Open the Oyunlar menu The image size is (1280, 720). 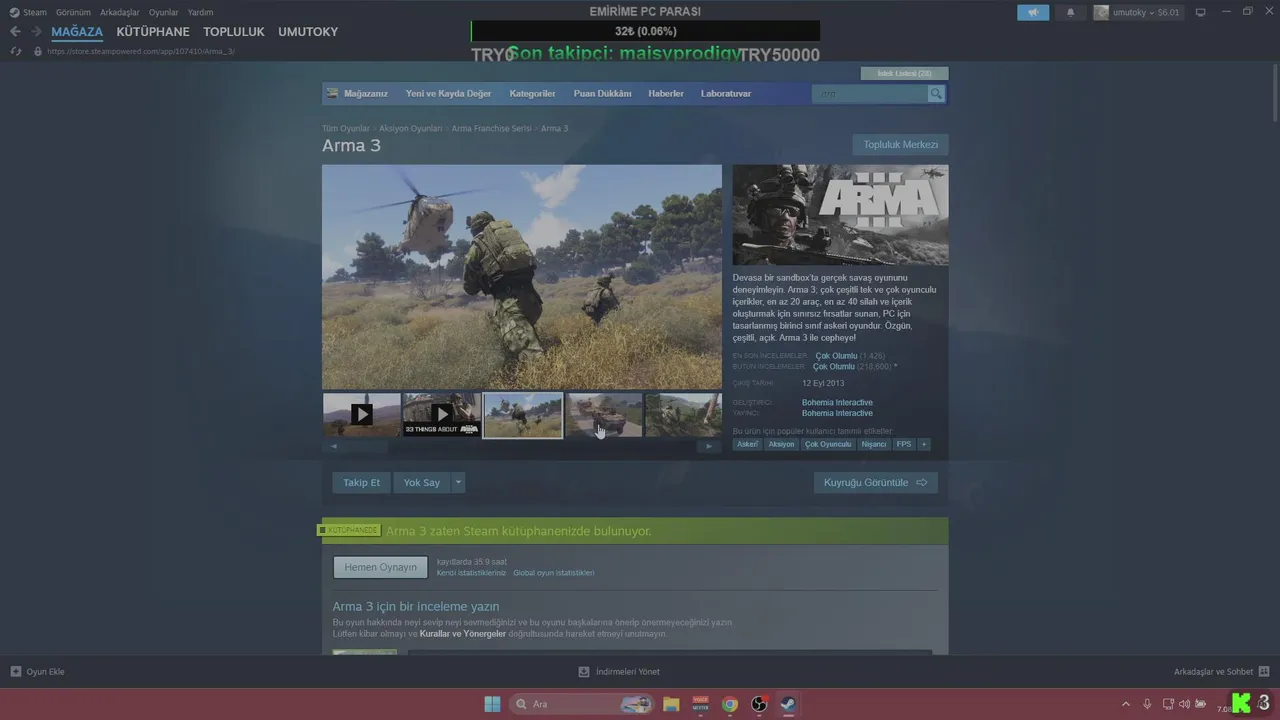point(164,12)
